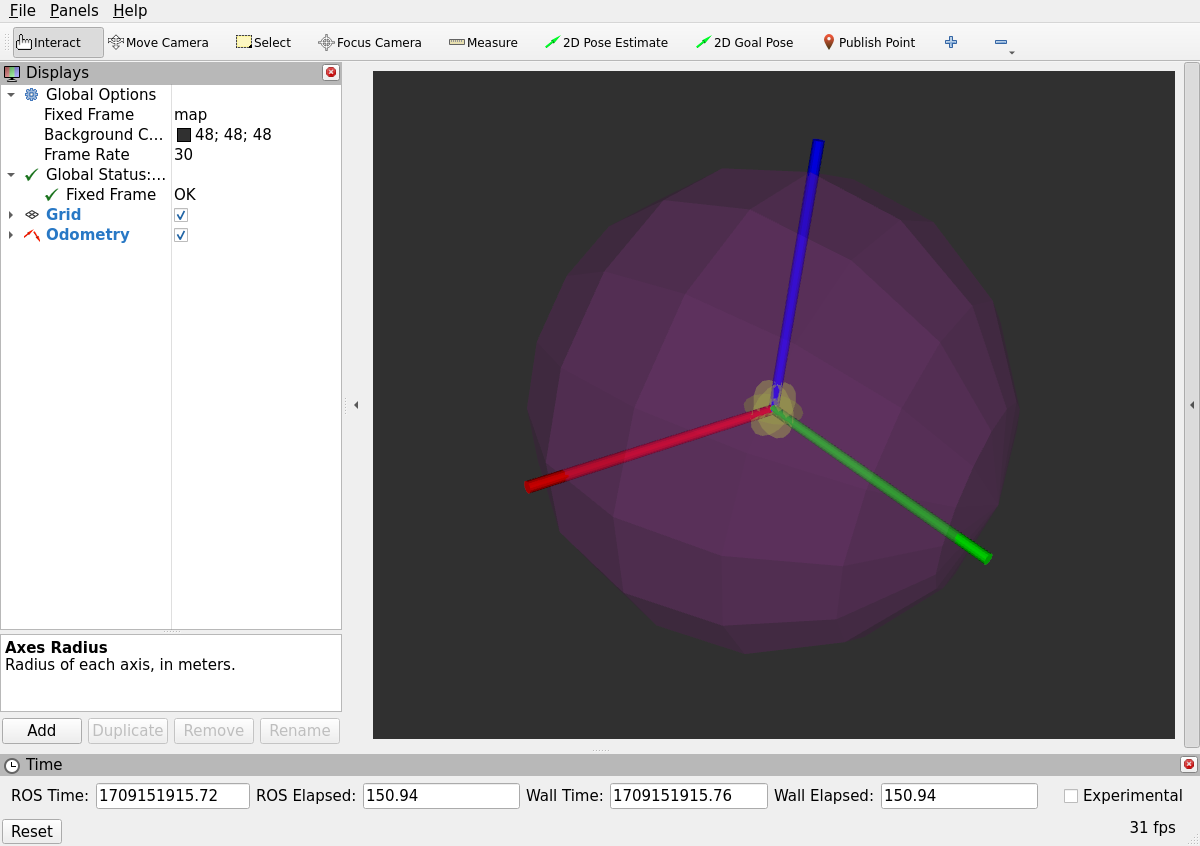
Task: Open the Panels menu
Action: click(x=74, y=11)
